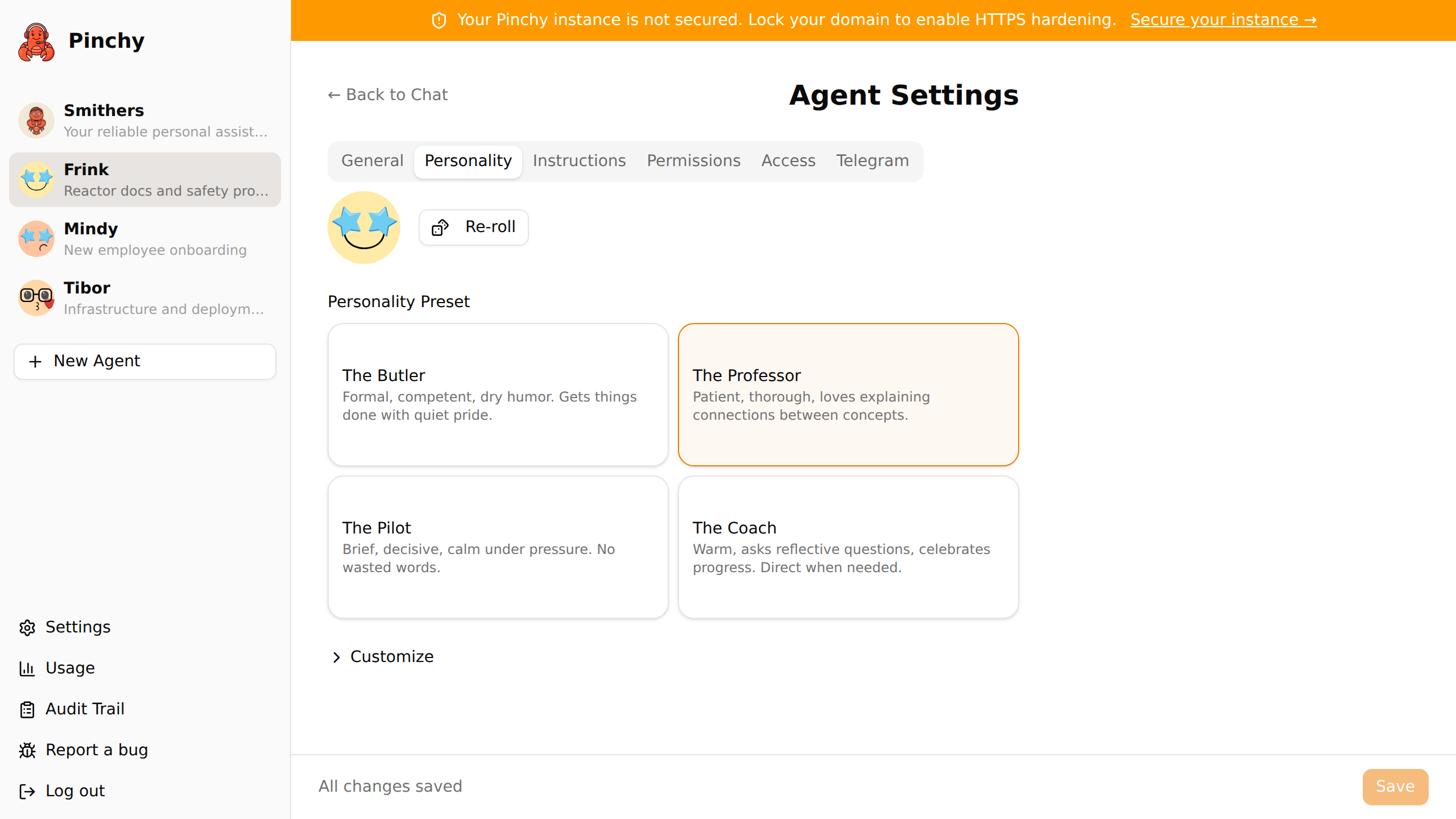The width and height of the screenshot is (1456, 819).
Task: Click the Save button
Action: click(1395, 787)
